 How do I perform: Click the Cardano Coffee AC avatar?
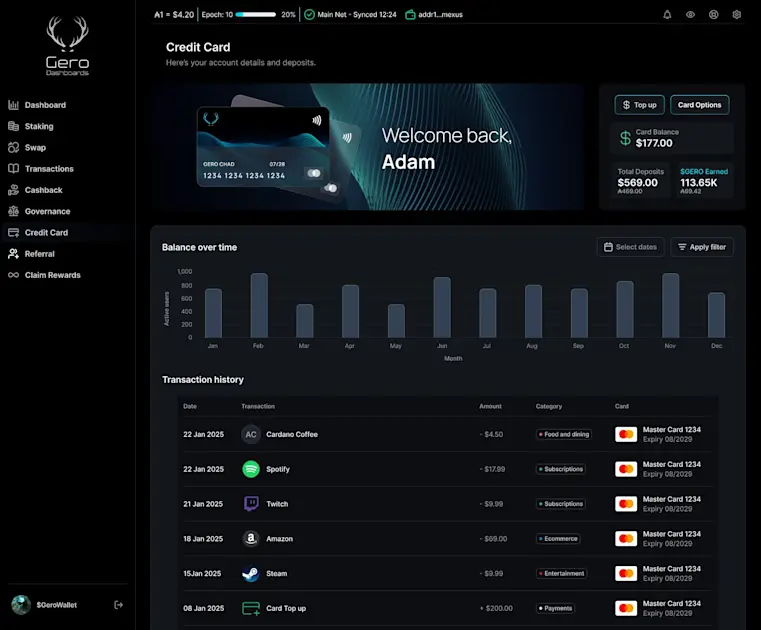coord(251,434)
